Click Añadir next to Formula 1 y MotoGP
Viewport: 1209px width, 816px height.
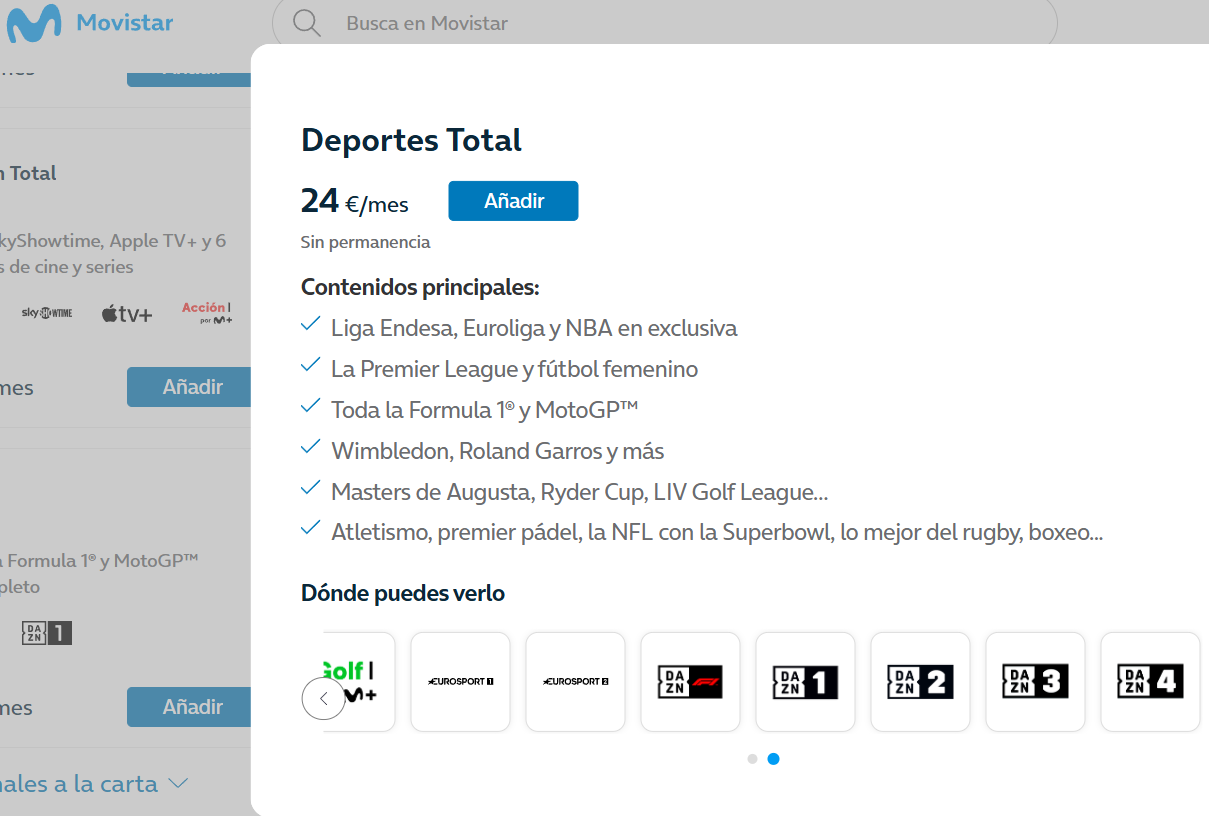(x=189, y=707)
